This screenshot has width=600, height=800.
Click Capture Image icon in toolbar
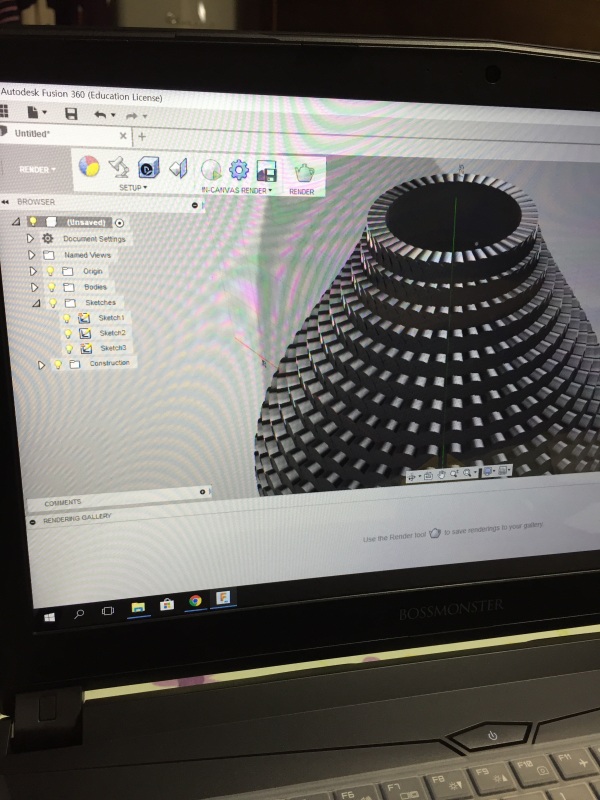tap(266, 171)
